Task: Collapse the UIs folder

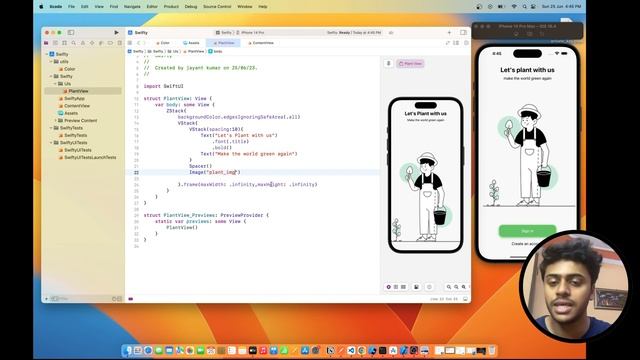Action: 55,84
